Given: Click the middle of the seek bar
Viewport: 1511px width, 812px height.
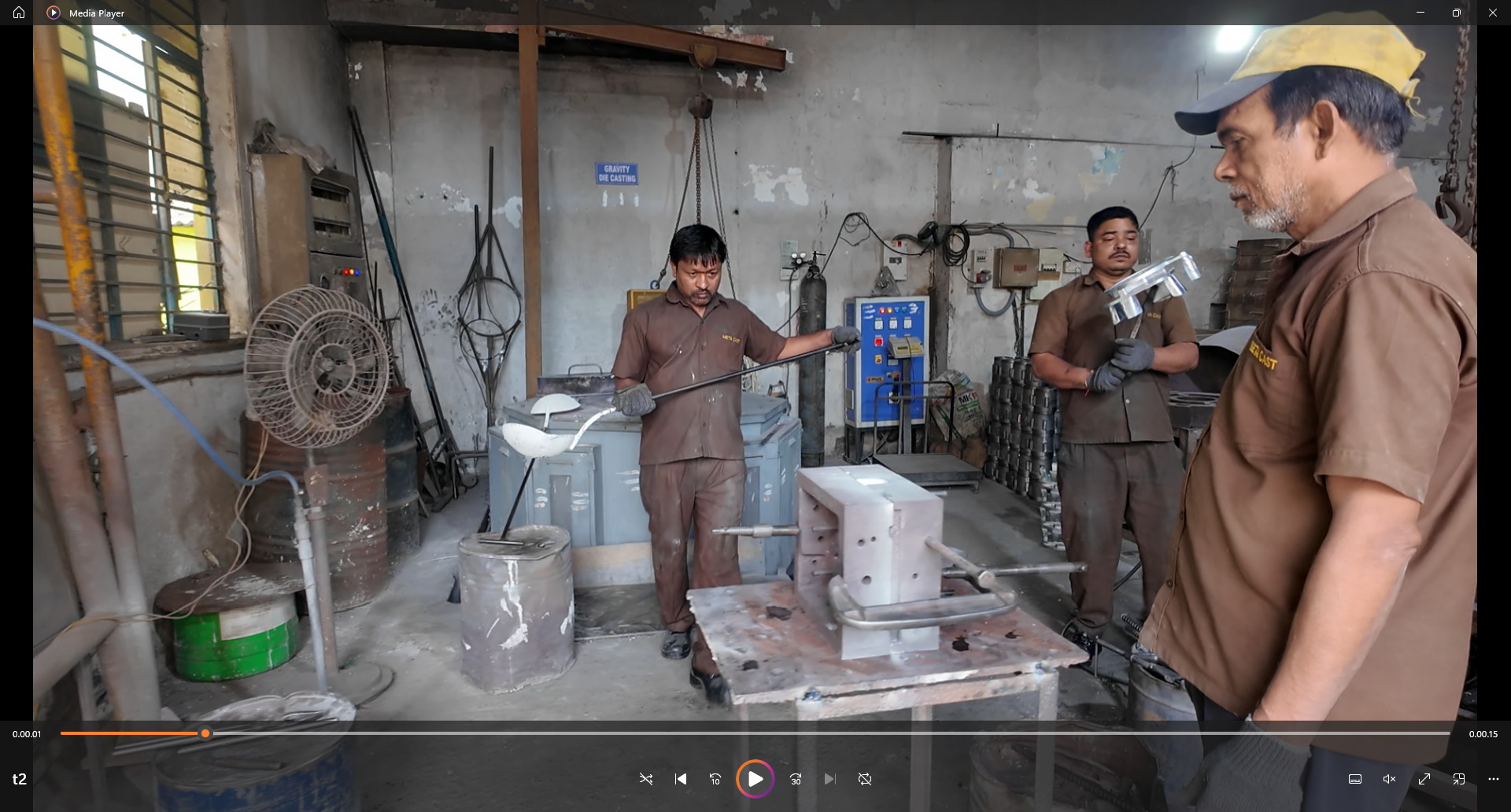Looking at the screenshot, I should [x=755, y=733].
